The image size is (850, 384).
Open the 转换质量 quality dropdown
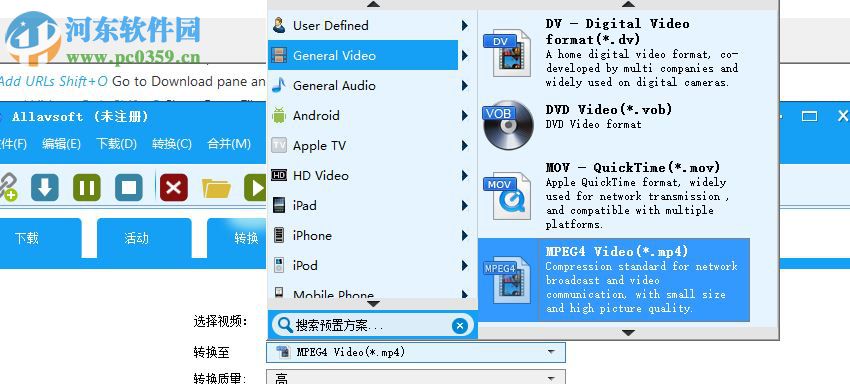[416, 377]
